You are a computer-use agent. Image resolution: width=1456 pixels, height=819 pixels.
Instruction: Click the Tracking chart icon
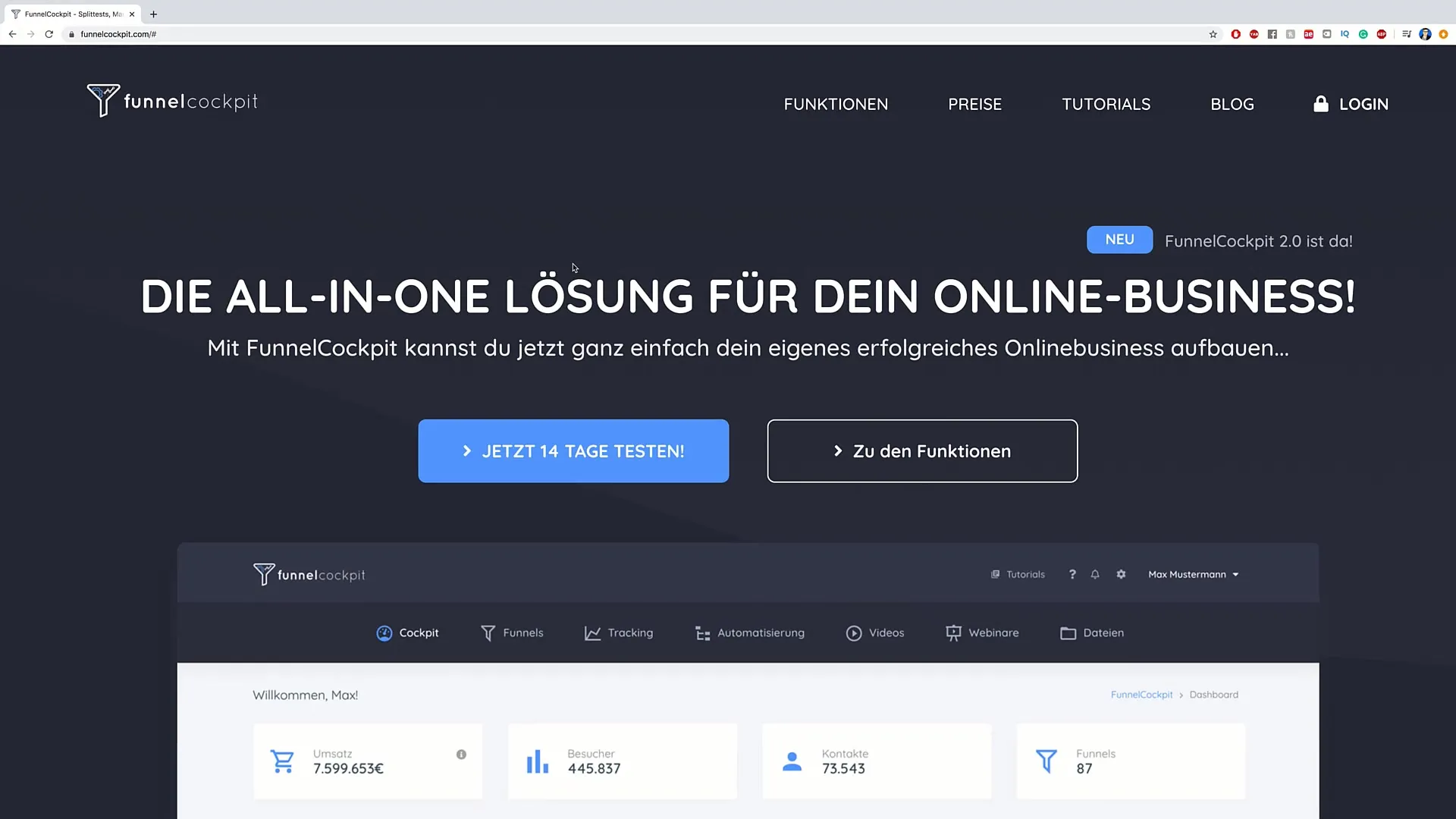tap(592, 632)
